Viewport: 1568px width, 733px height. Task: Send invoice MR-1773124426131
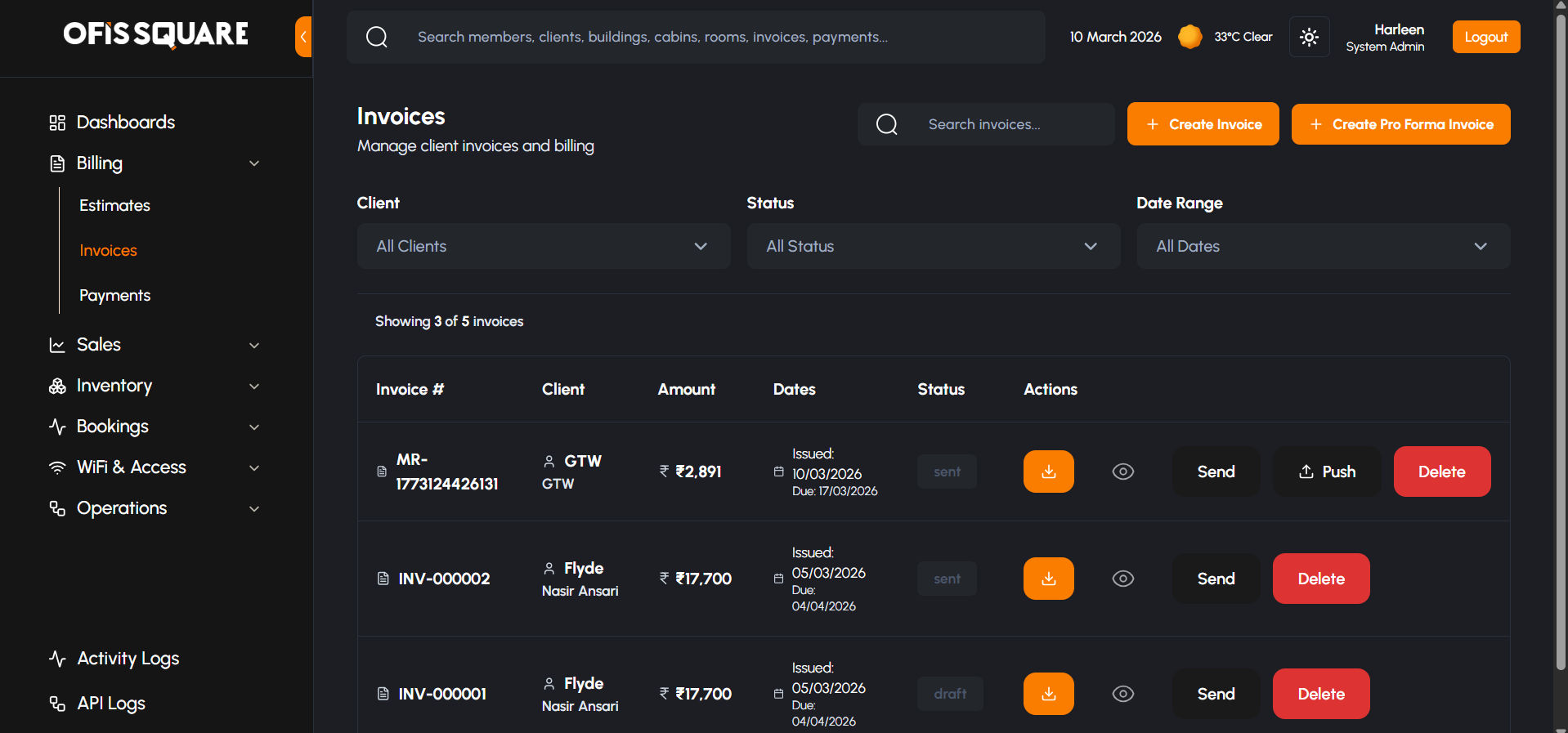(1216, 472)
